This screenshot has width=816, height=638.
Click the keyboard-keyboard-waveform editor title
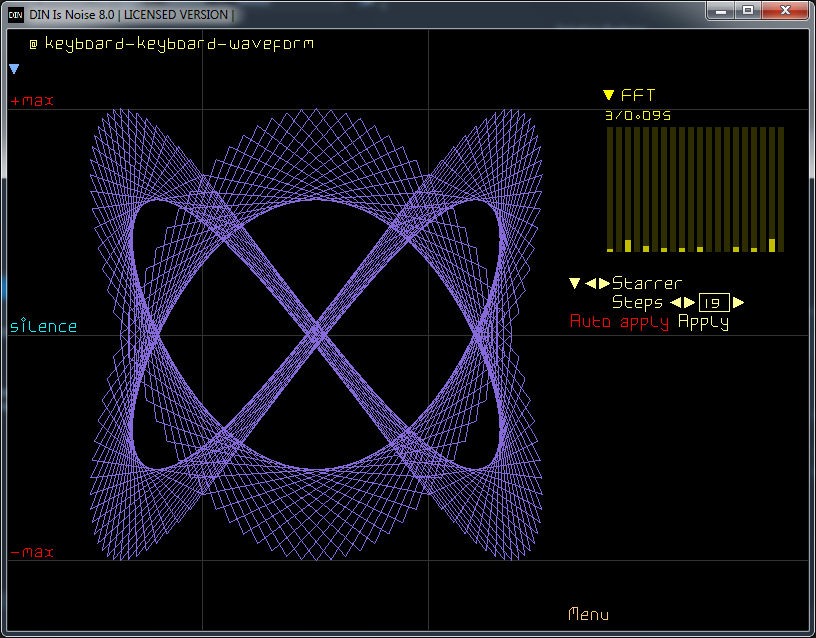tap(179, 44)
